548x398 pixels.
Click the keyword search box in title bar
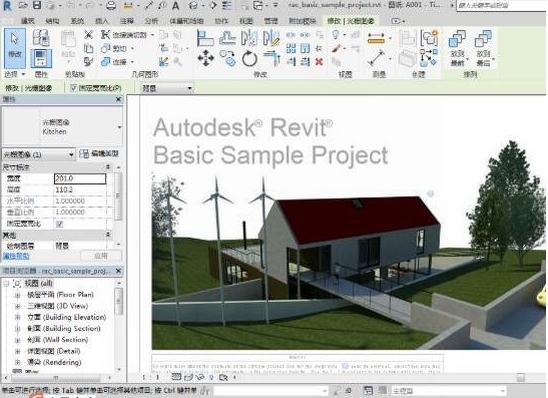501,6
